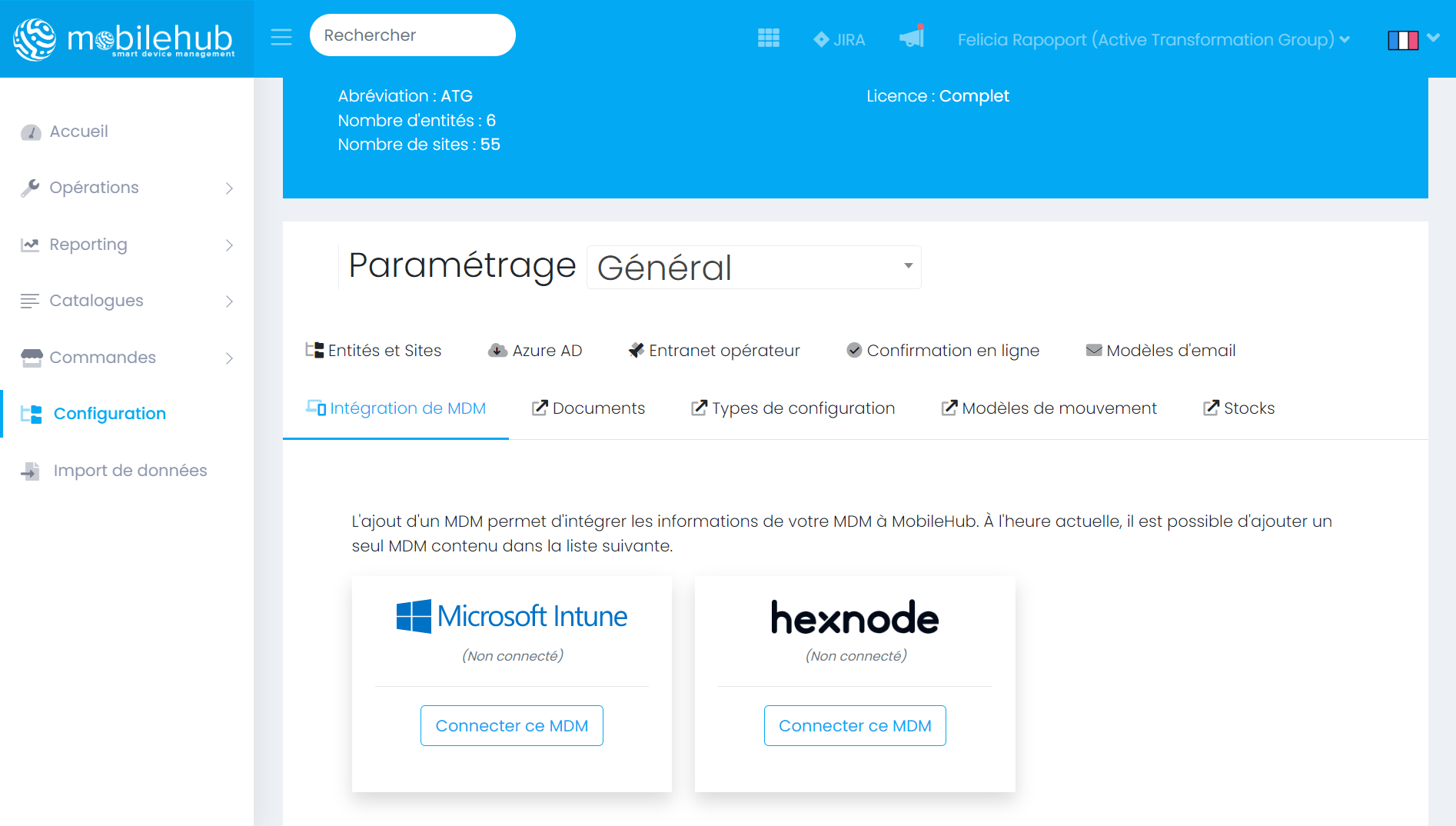The image size is (1456, 826).
Task: Click the Confirmation en ligne check icon
Action: point(854,351)
